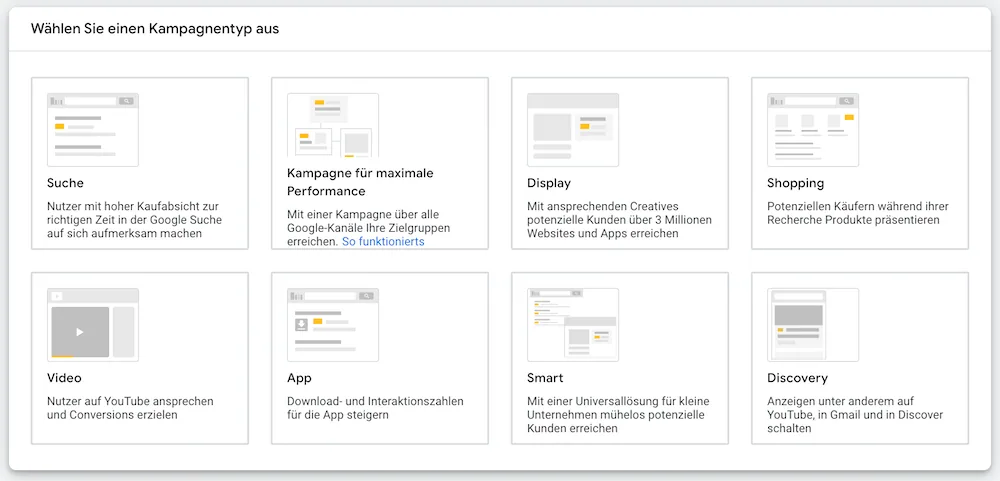Choose the 'Shopping' card title

(795, 183)
